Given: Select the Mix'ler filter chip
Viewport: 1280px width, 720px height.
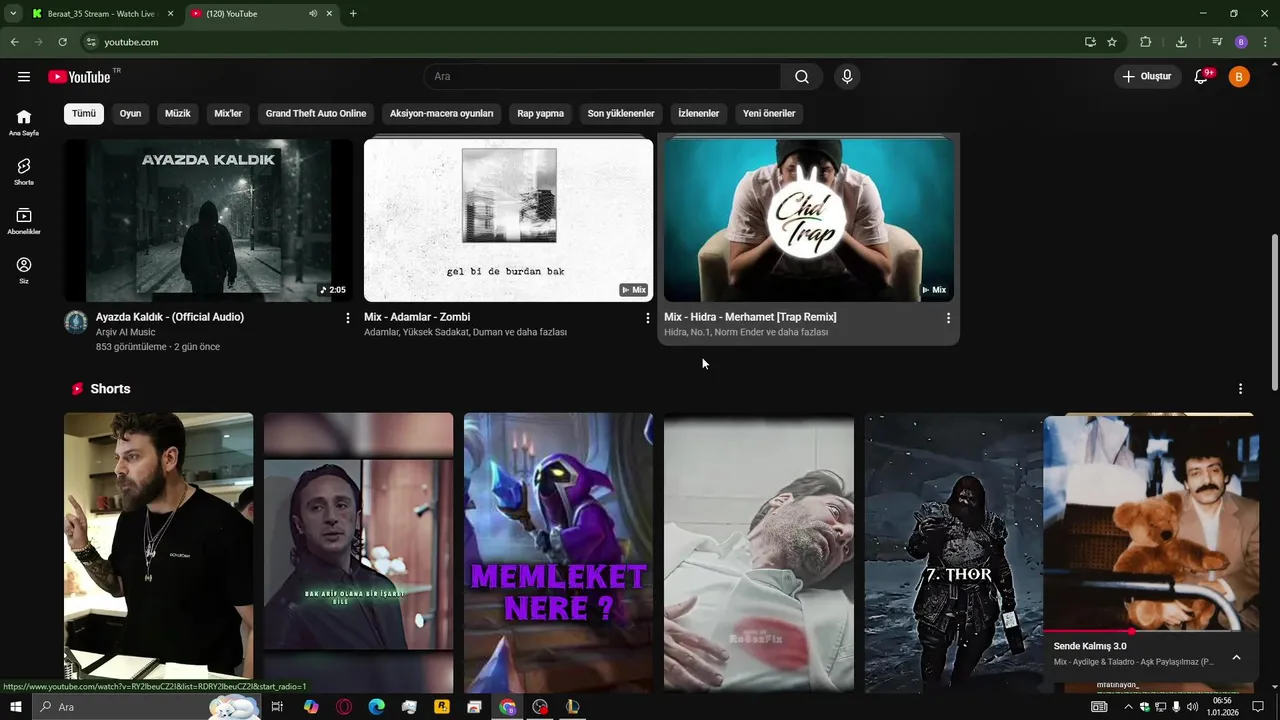Looking at the screenshot, I should click(x=228, y=113).
